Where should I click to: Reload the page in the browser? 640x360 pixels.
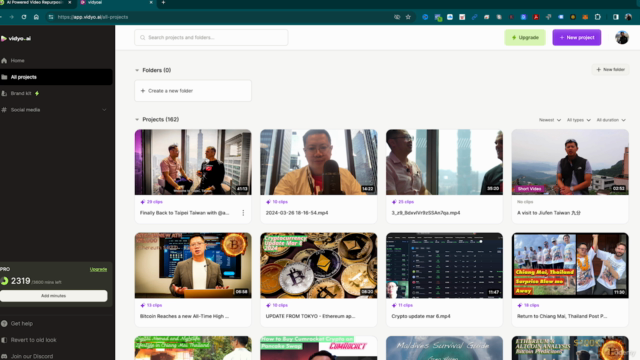24,17
